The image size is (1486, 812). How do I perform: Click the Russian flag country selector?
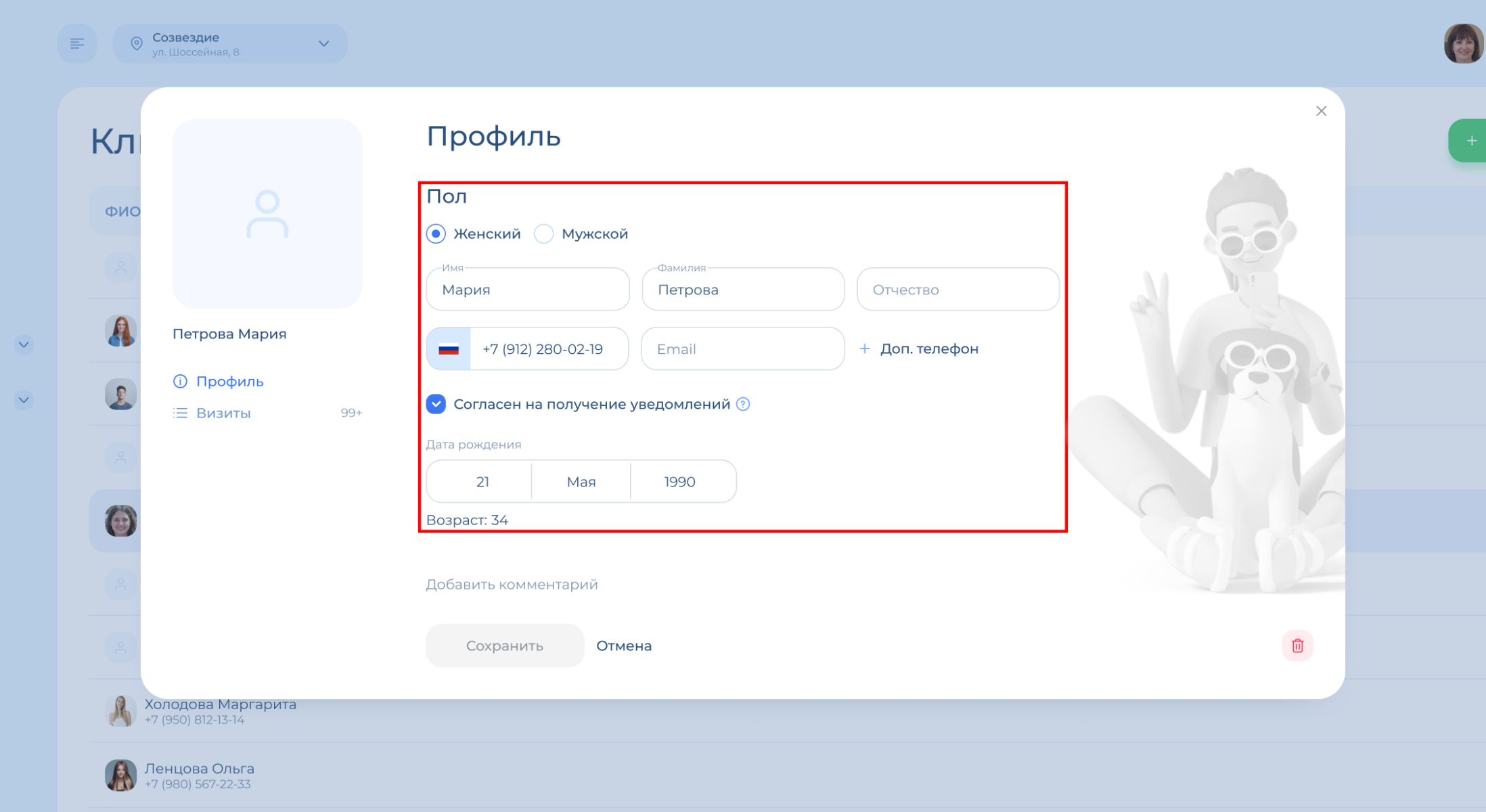(x=449, y=349)
